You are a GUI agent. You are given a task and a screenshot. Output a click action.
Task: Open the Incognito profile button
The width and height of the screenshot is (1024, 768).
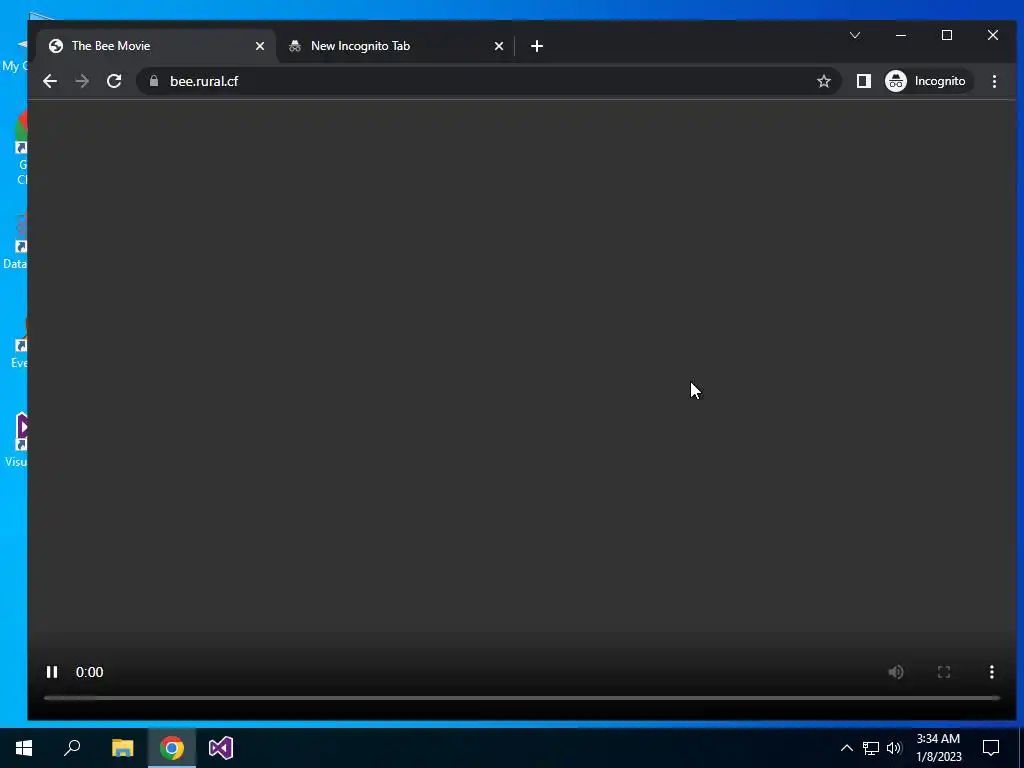pyautogui.click(x=927, y=81)
